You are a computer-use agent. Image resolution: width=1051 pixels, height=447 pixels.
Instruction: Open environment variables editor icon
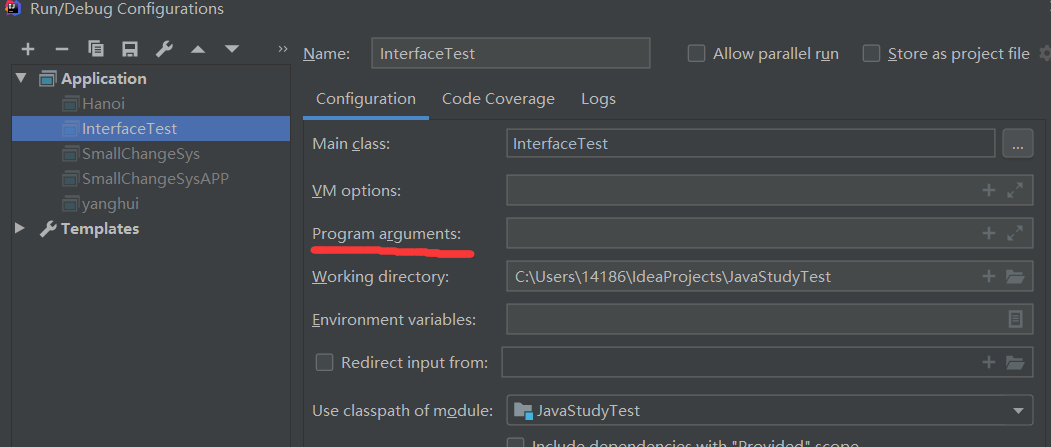tap(1015, 320)
